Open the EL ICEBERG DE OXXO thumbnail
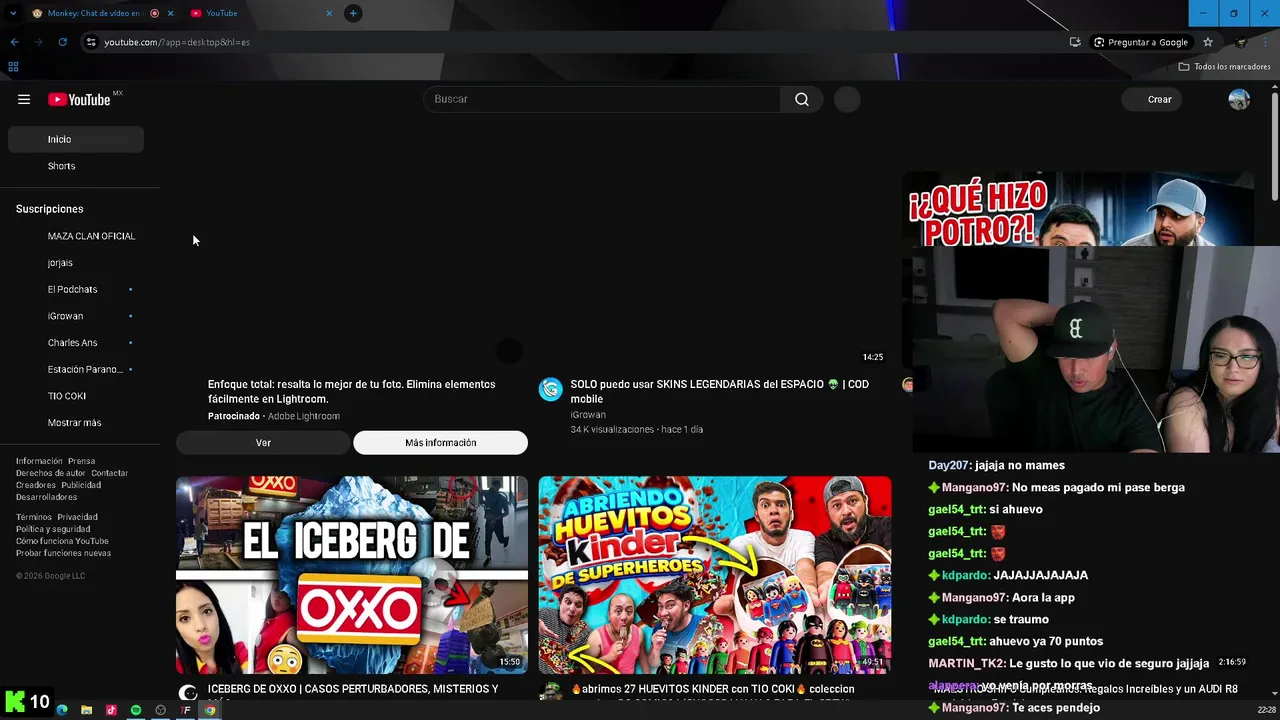This screenshot has height=720, width=1280. 352,575
